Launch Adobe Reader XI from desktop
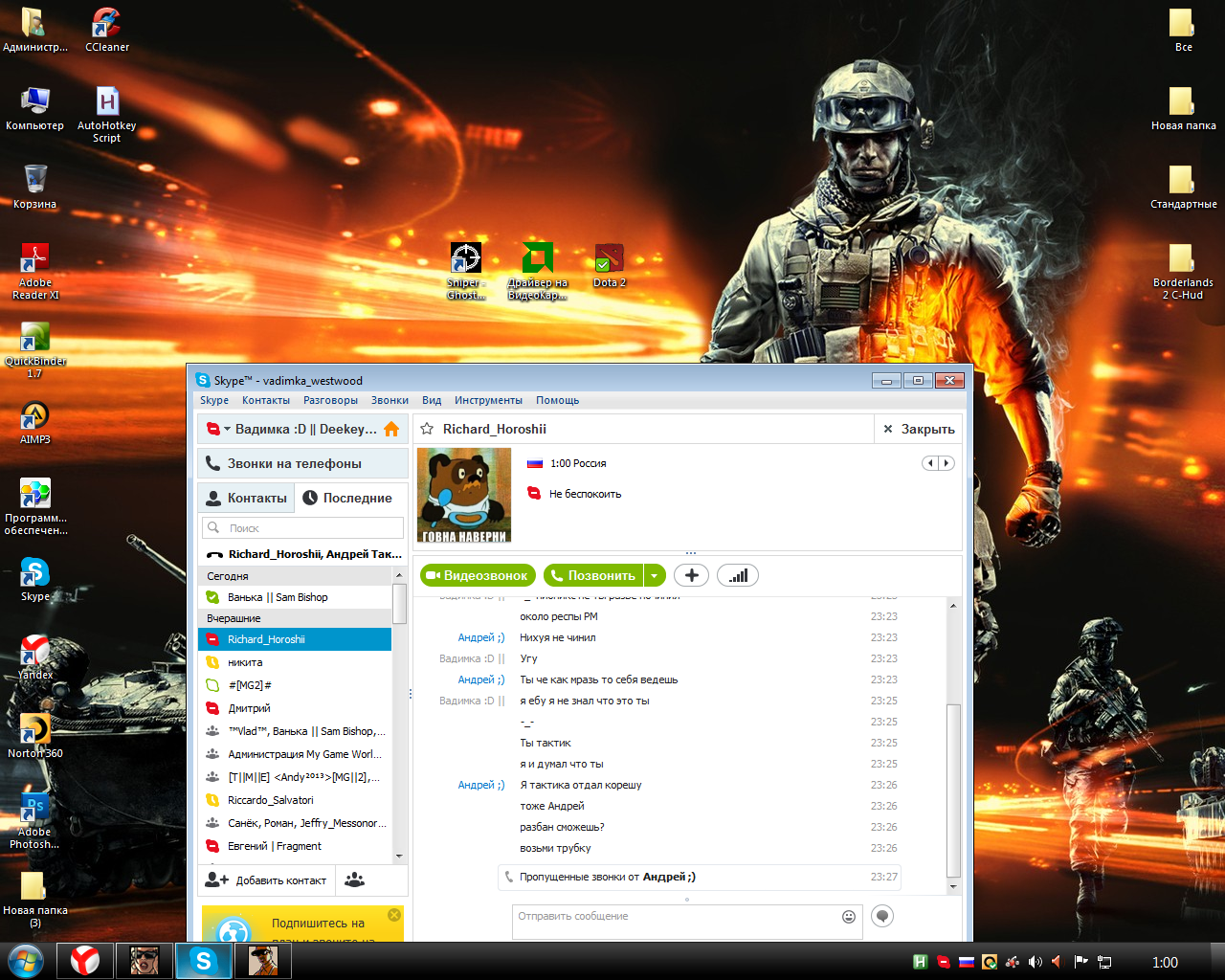This screenshot has height=980, width=1225. 35,270
